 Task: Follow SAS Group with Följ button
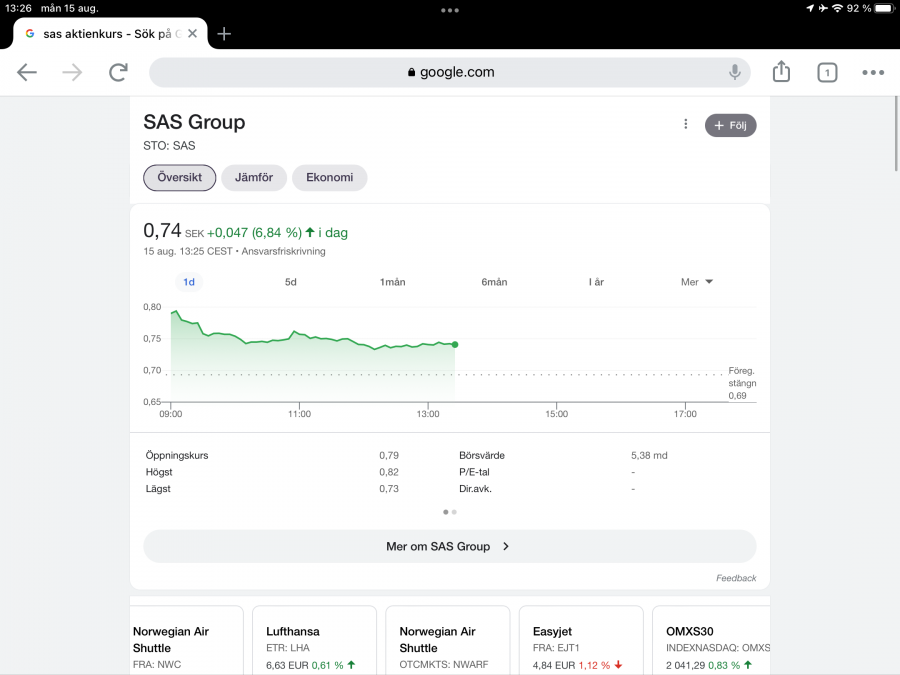(x=731, y=125)
